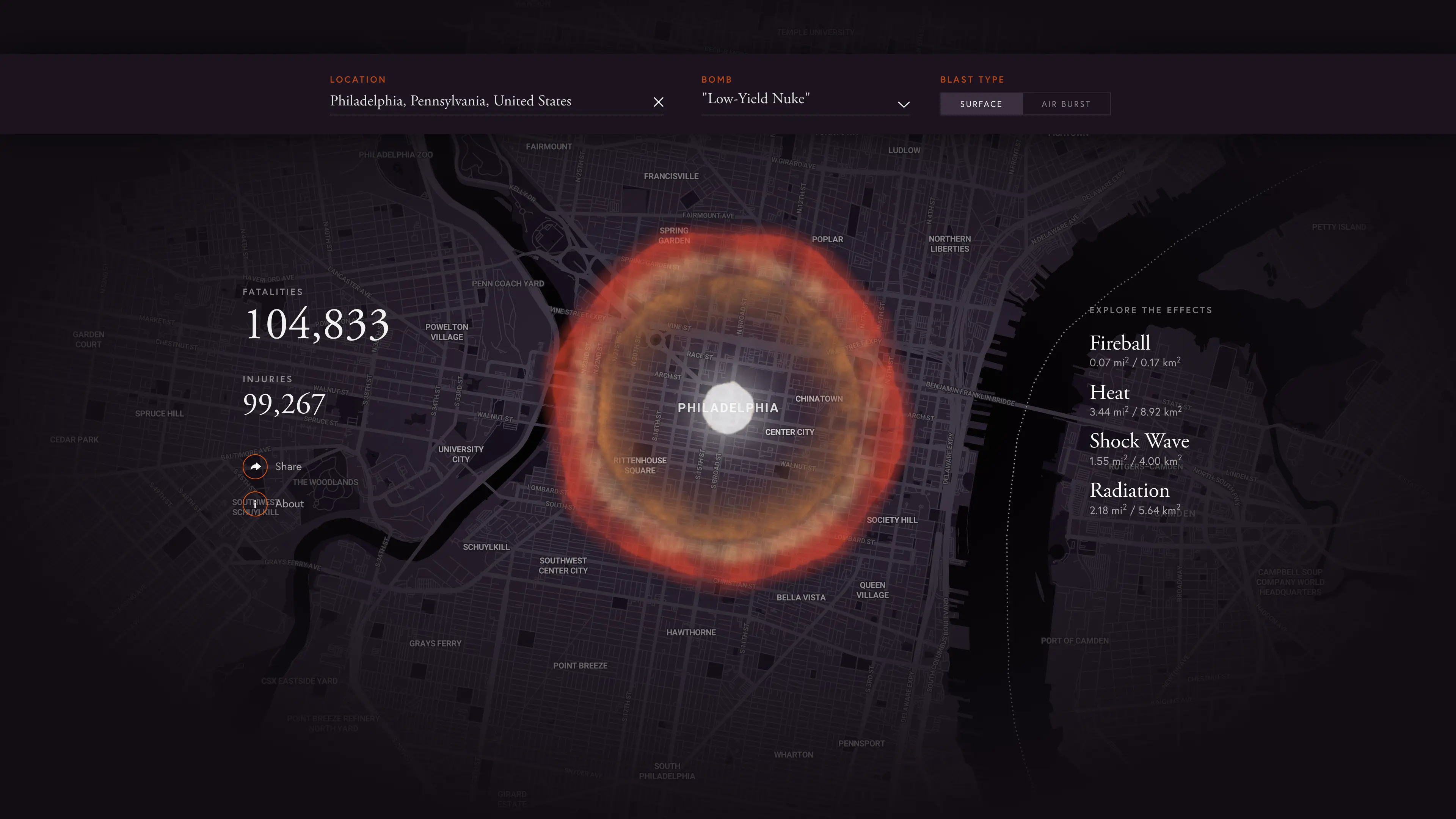Click the X to clear the location field
This screenshot has width=1456, height=819.
click(x=659, y=102)
